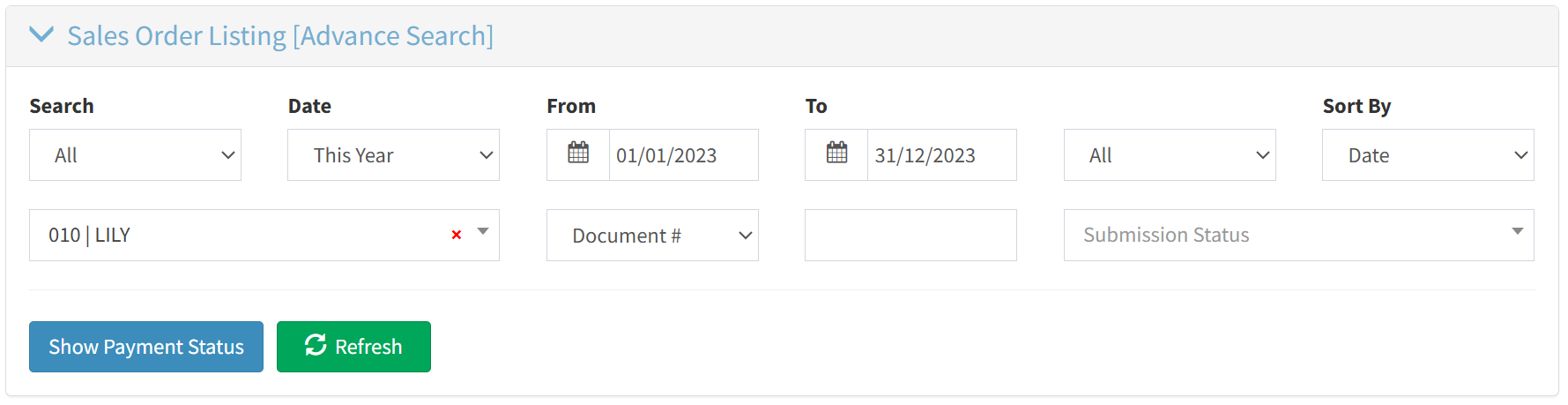Clear the 010 | LILY selection

[457, 235]
